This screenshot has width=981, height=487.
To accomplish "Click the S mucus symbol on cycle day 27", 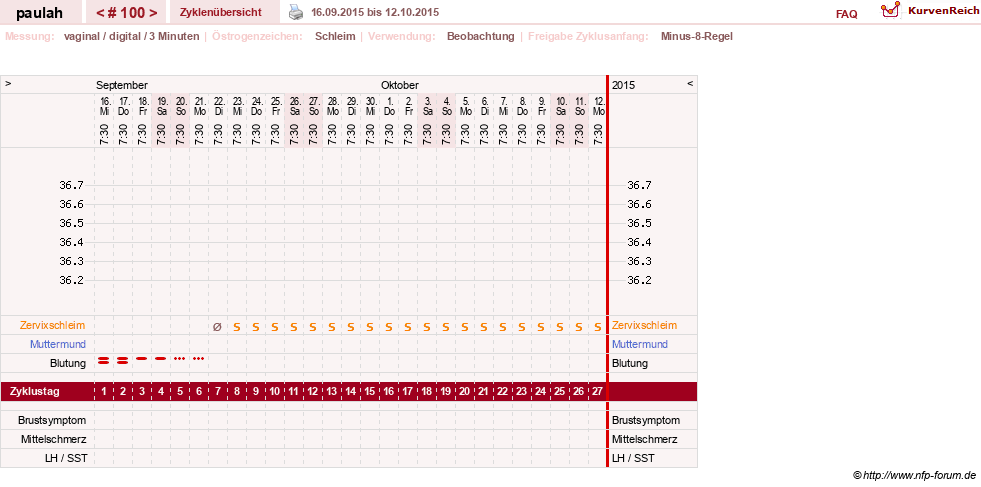I will pos(597,327).
